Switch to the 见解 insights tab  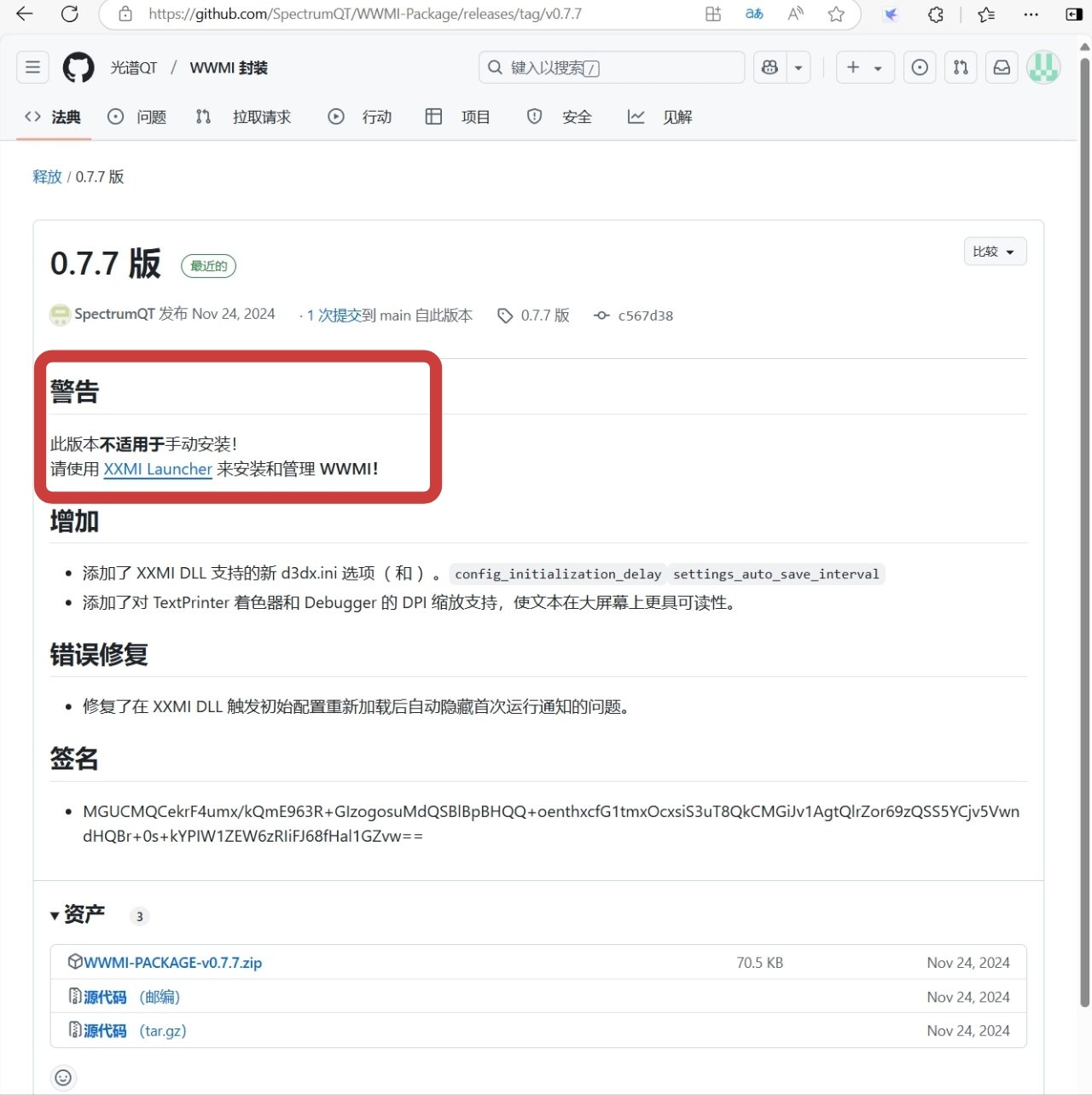tap(660, 117)
